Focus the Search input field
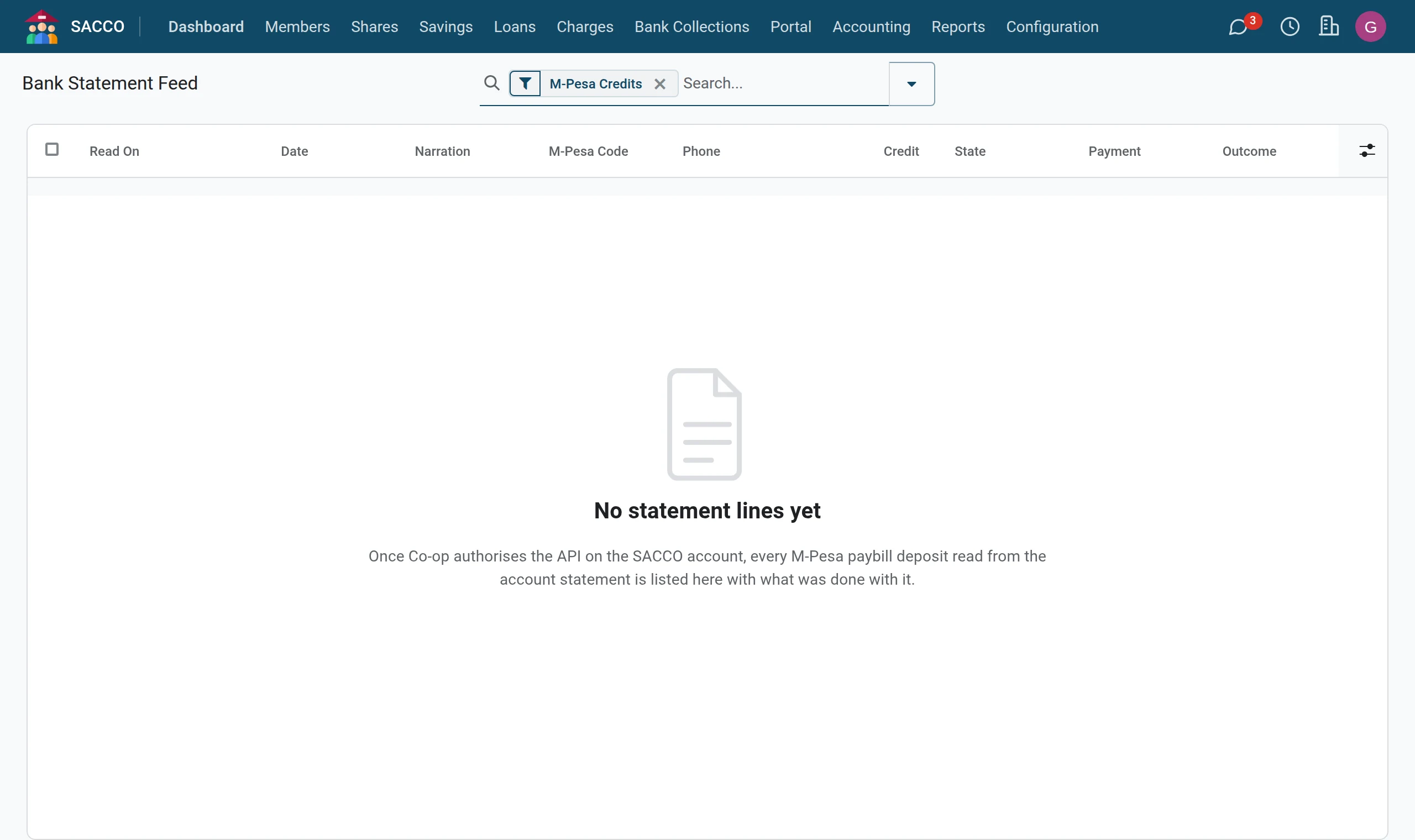This screenshot has height=840, width=1415. [x=784, y=83]
